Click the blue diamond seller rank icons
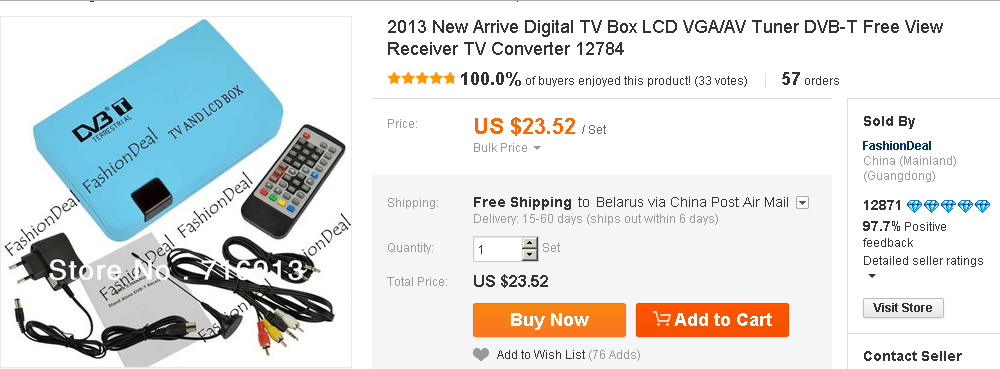 tap(949, 206)
